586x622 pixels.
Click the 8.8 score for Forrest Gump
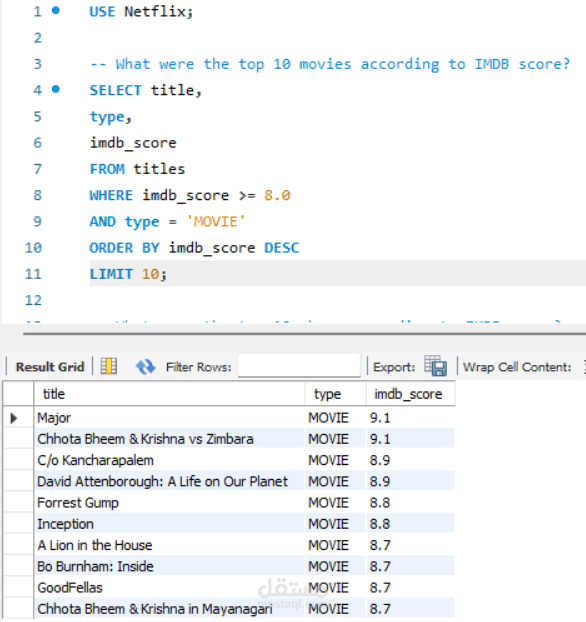click(x=410, y=503)
